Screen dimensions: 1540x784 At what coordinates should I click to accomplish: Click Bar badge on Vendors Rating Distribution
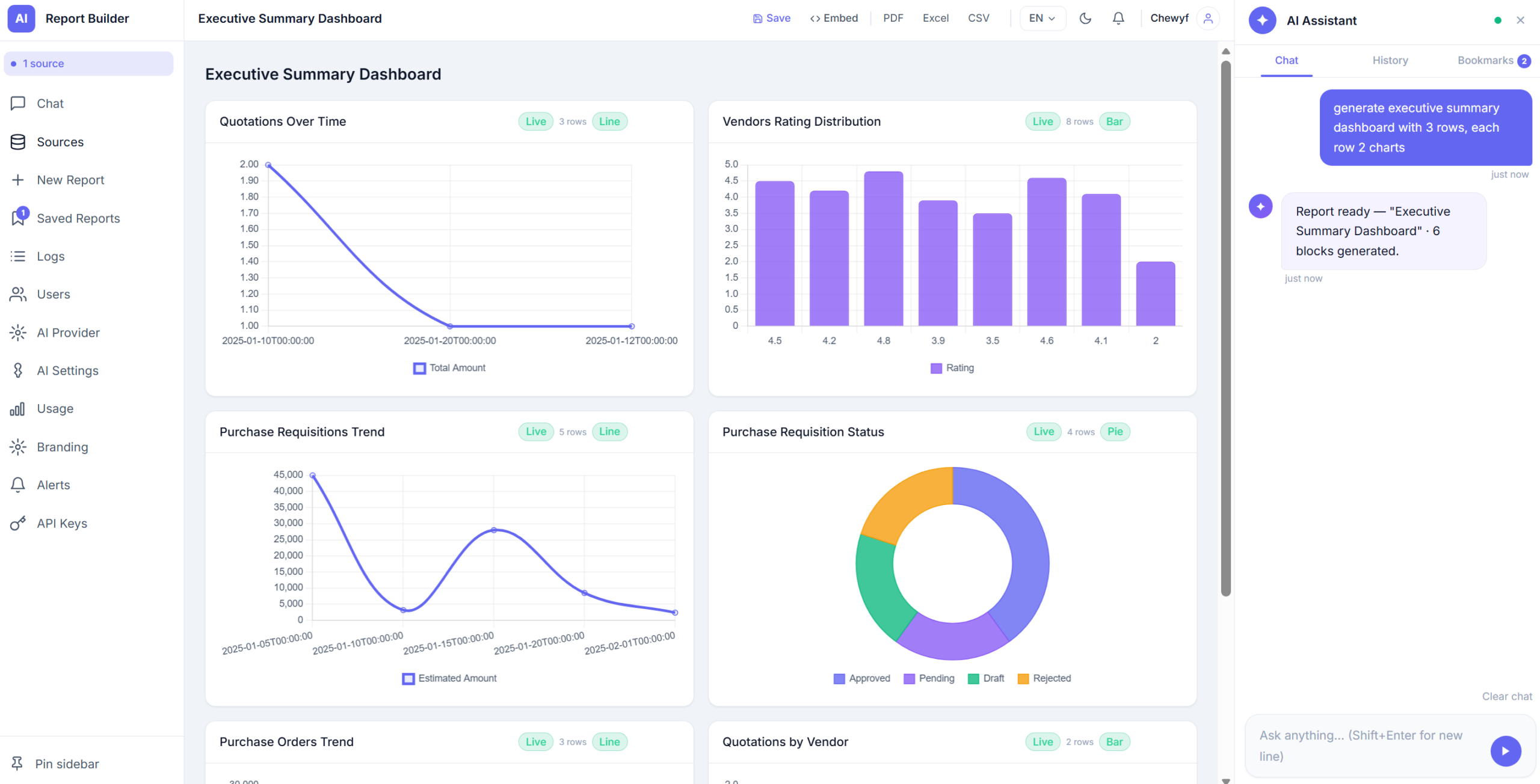coord(1114,121)
